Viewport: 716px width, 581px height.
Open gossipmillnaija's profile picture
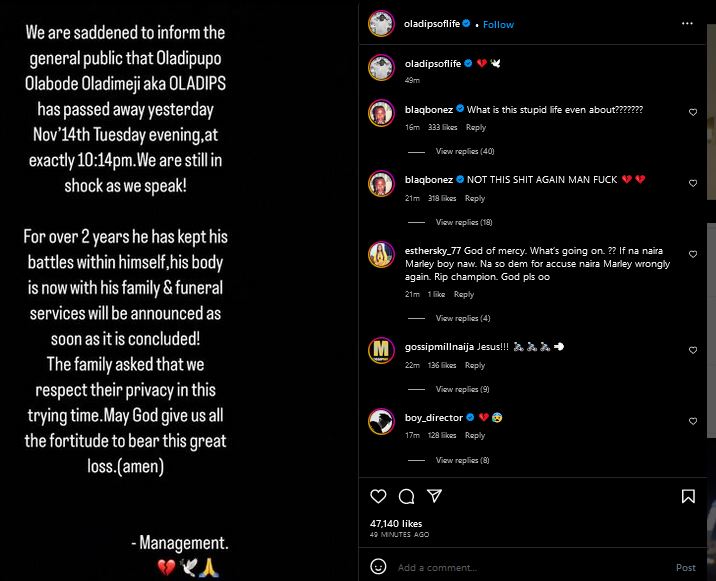[380, 350]
